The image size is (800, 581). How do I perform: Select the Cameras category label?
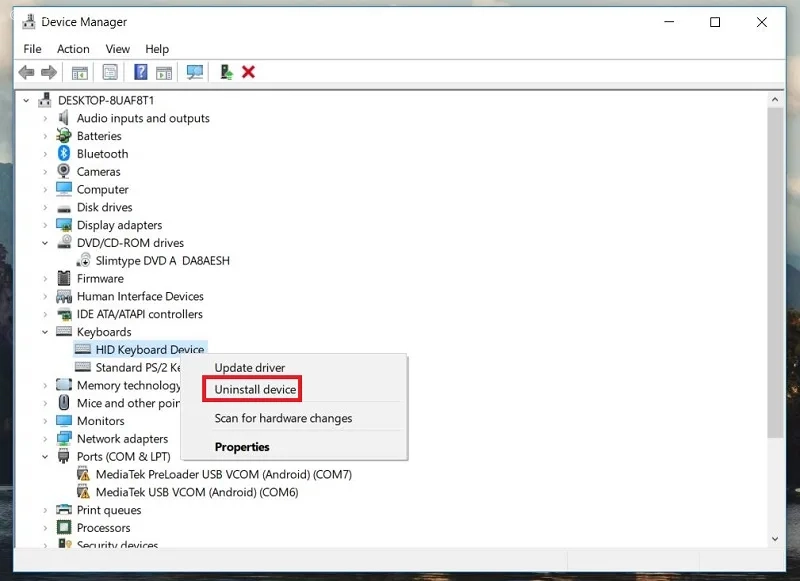coord(98,171)
